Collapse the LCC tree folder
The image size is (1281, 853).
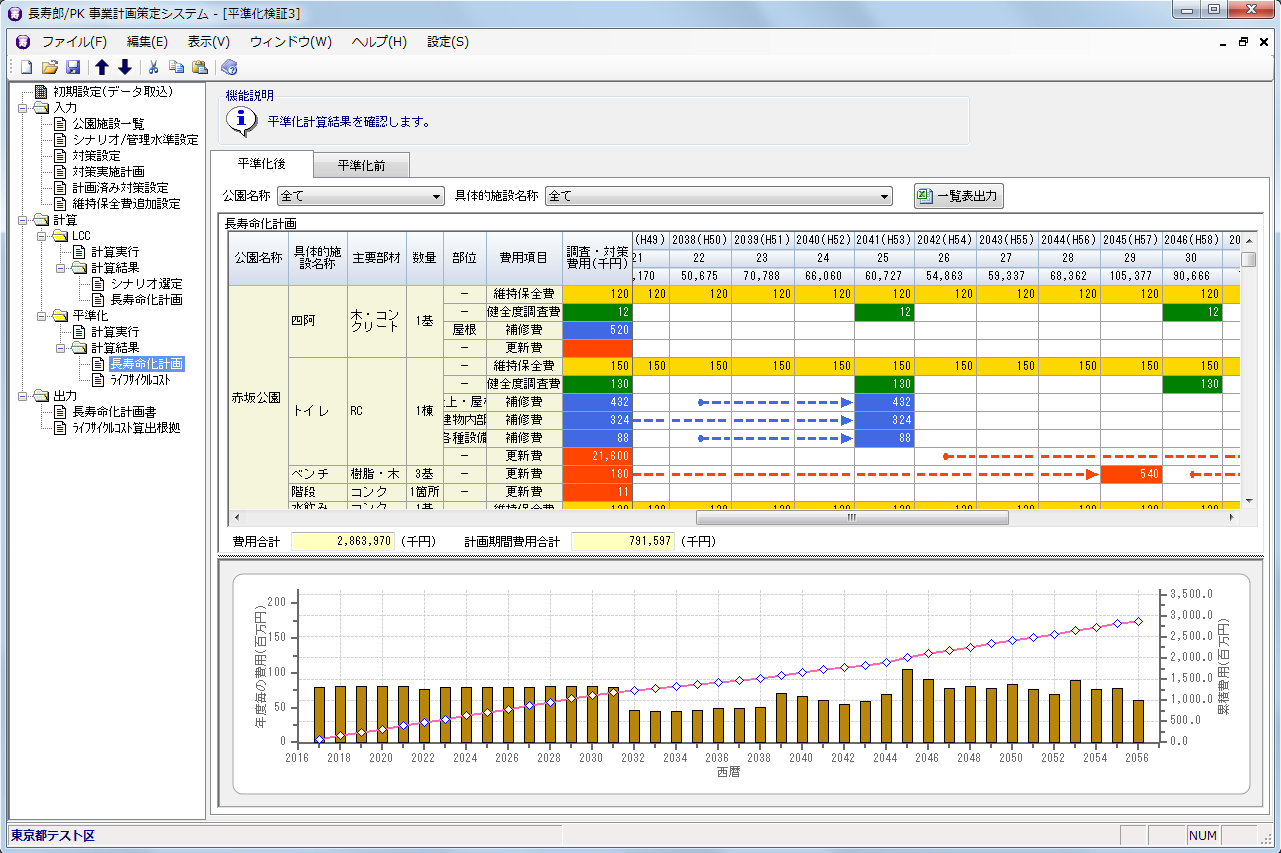point(41,236)
